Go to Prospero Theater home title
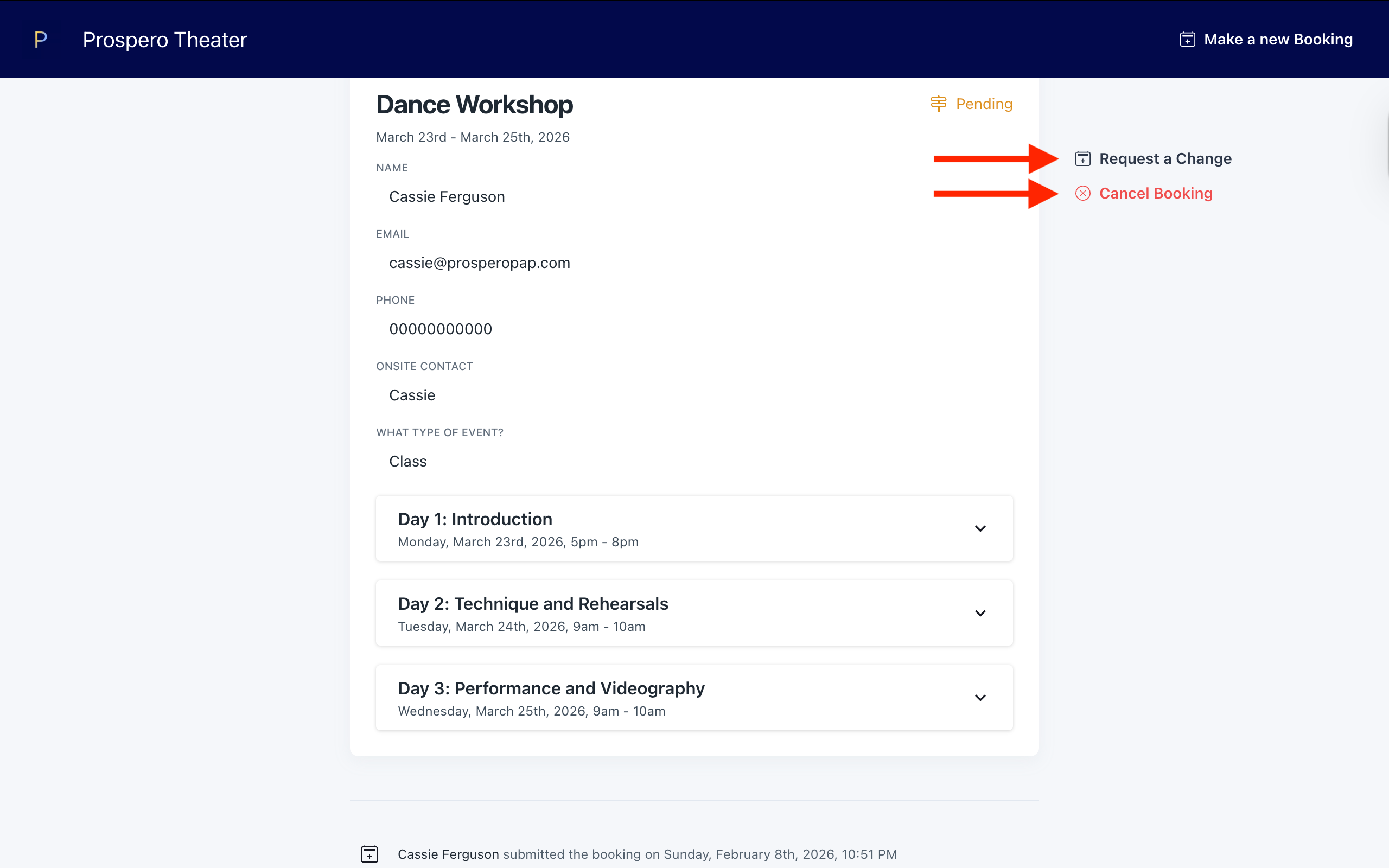 coord(165,40)
